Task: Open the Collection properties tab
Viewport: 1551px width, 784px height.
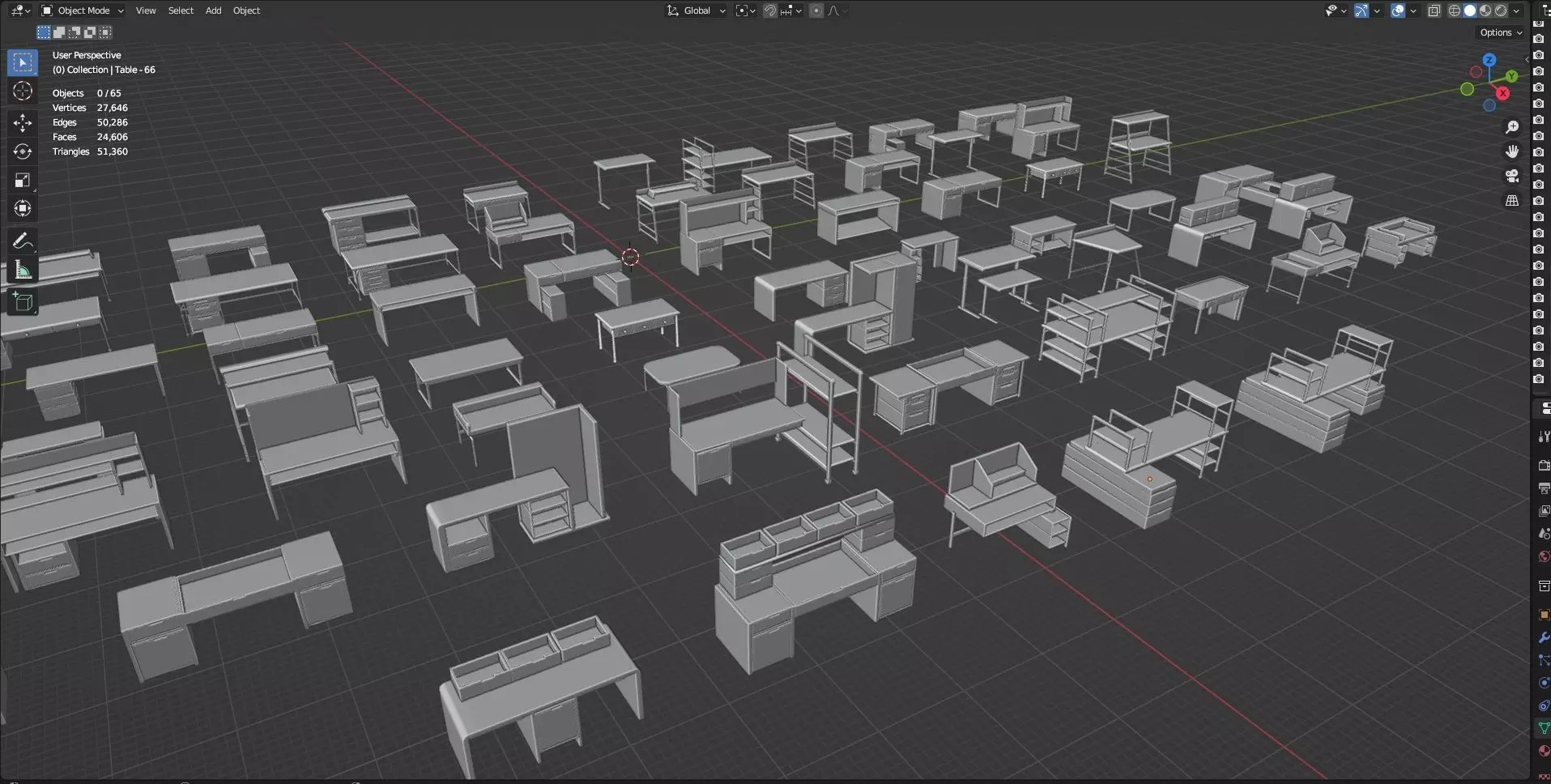Action: pyautogui.click(x=1544, y=586)
